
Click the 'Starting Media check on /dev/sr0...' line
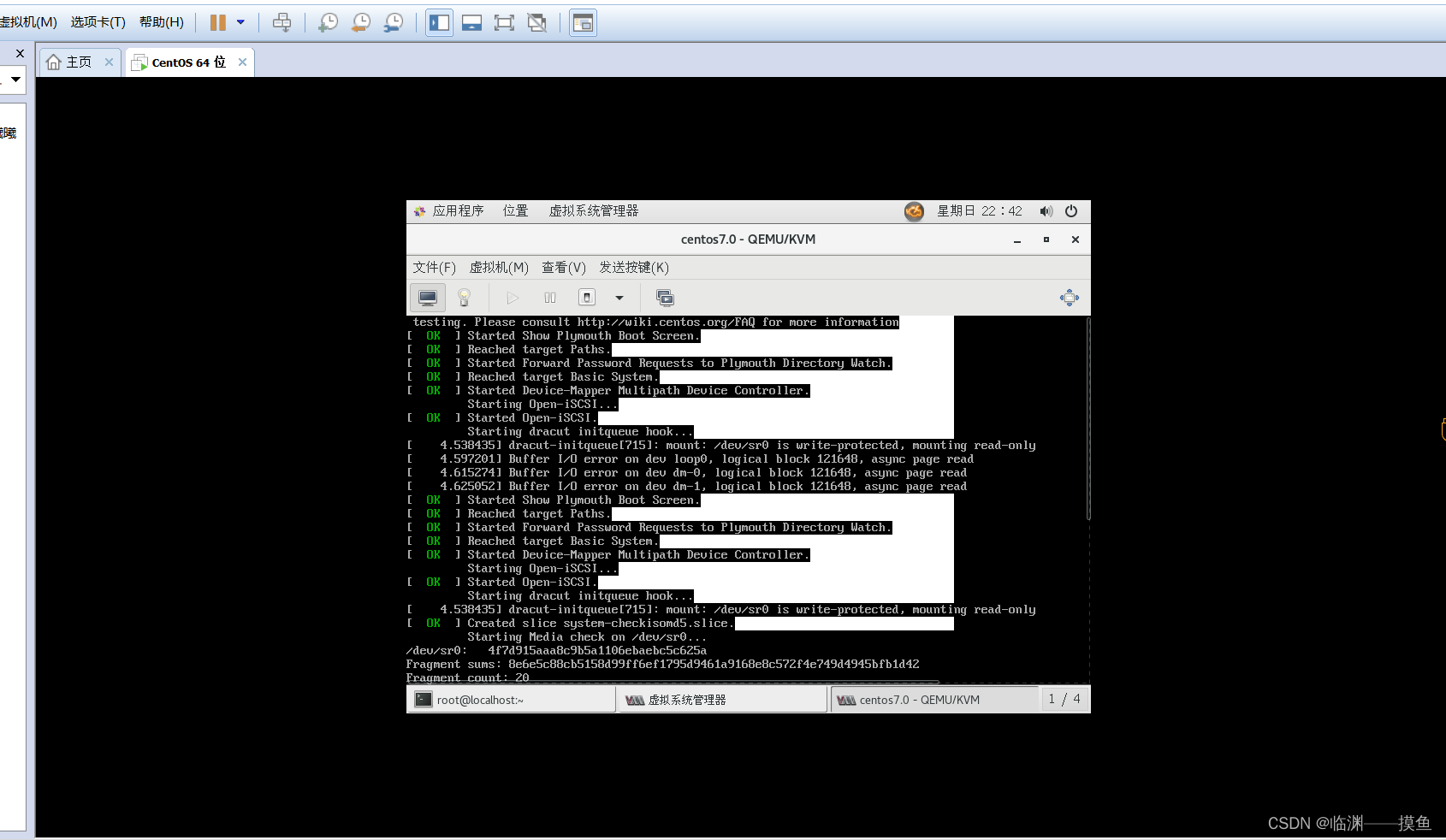click(x=587, y=636)
